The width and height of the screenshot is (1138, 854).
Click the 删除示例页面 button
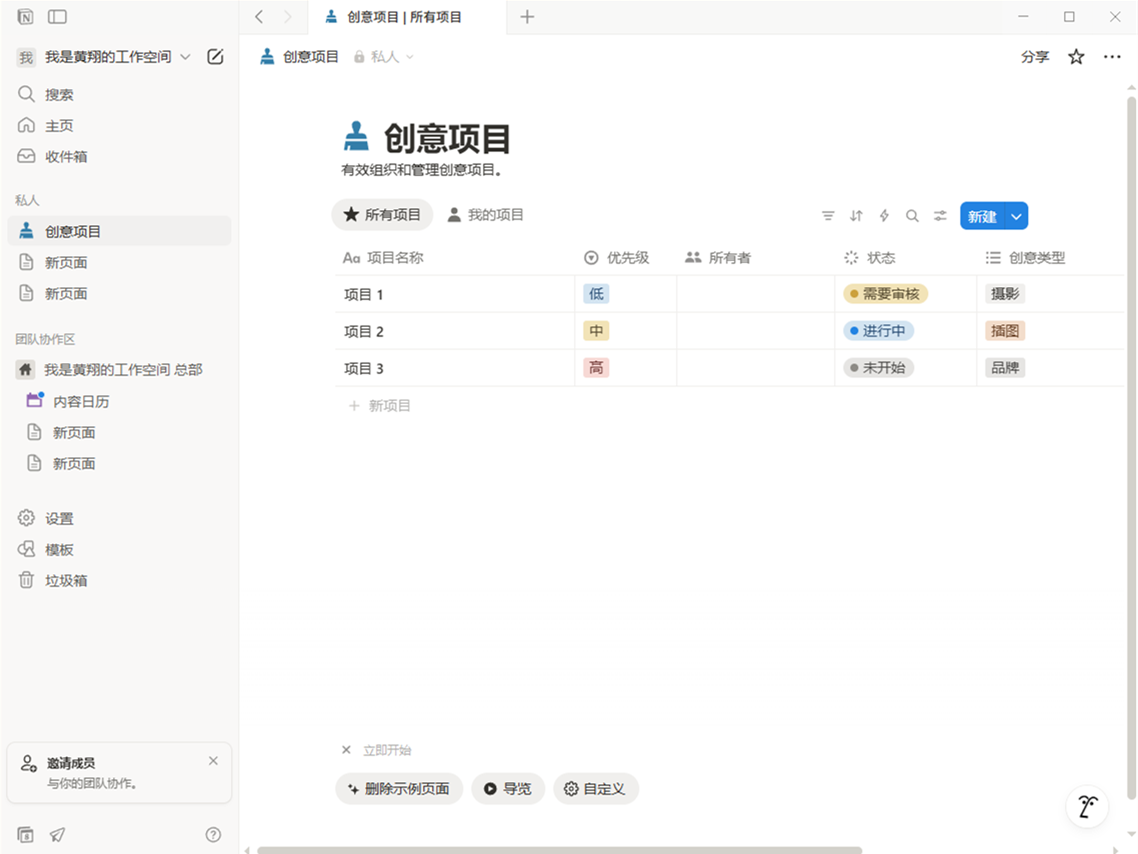[399, 789]
